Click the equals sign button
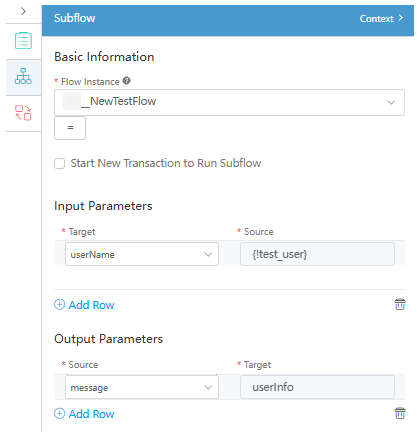 (70, 128)
